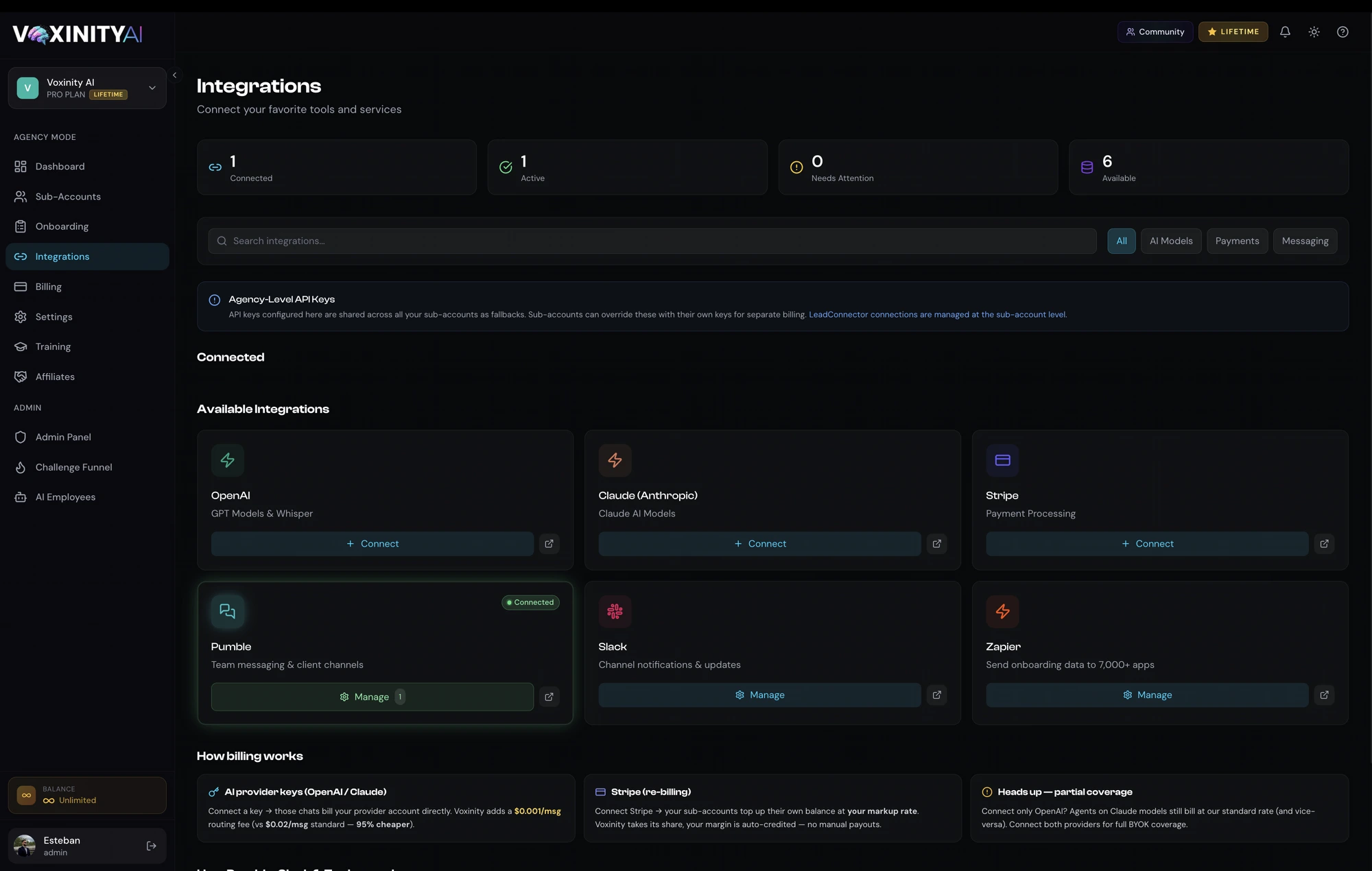The image size is (1372, 871).
Task: Collapse the sidebar with the chevron arrow
Action: click(x=174, y=75)
